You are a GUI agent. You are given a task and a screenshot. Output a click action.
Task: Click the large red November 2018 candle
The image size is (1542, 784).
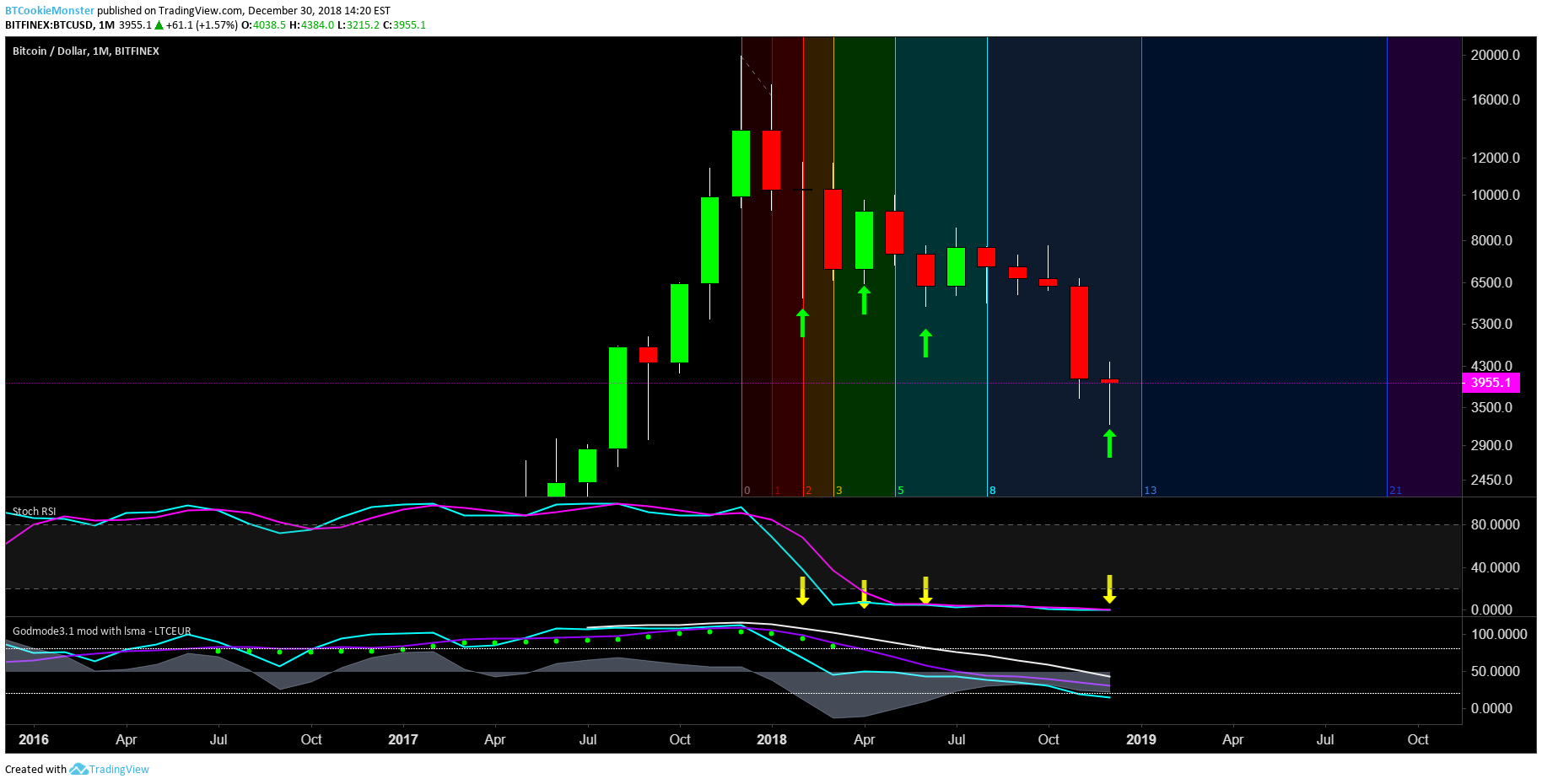click(x=1079, y=332)
